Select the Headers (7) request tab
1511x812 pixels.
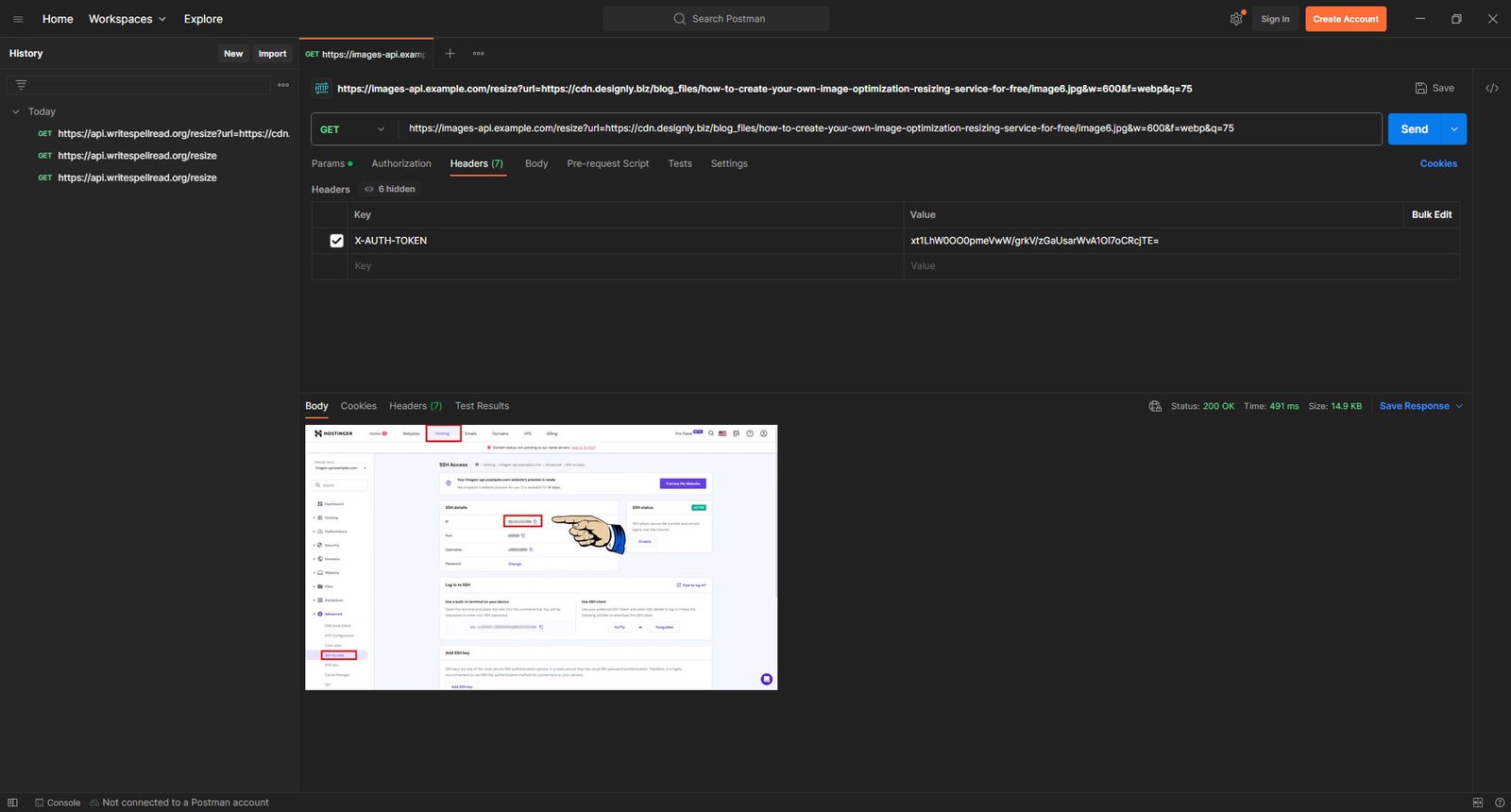477,163
